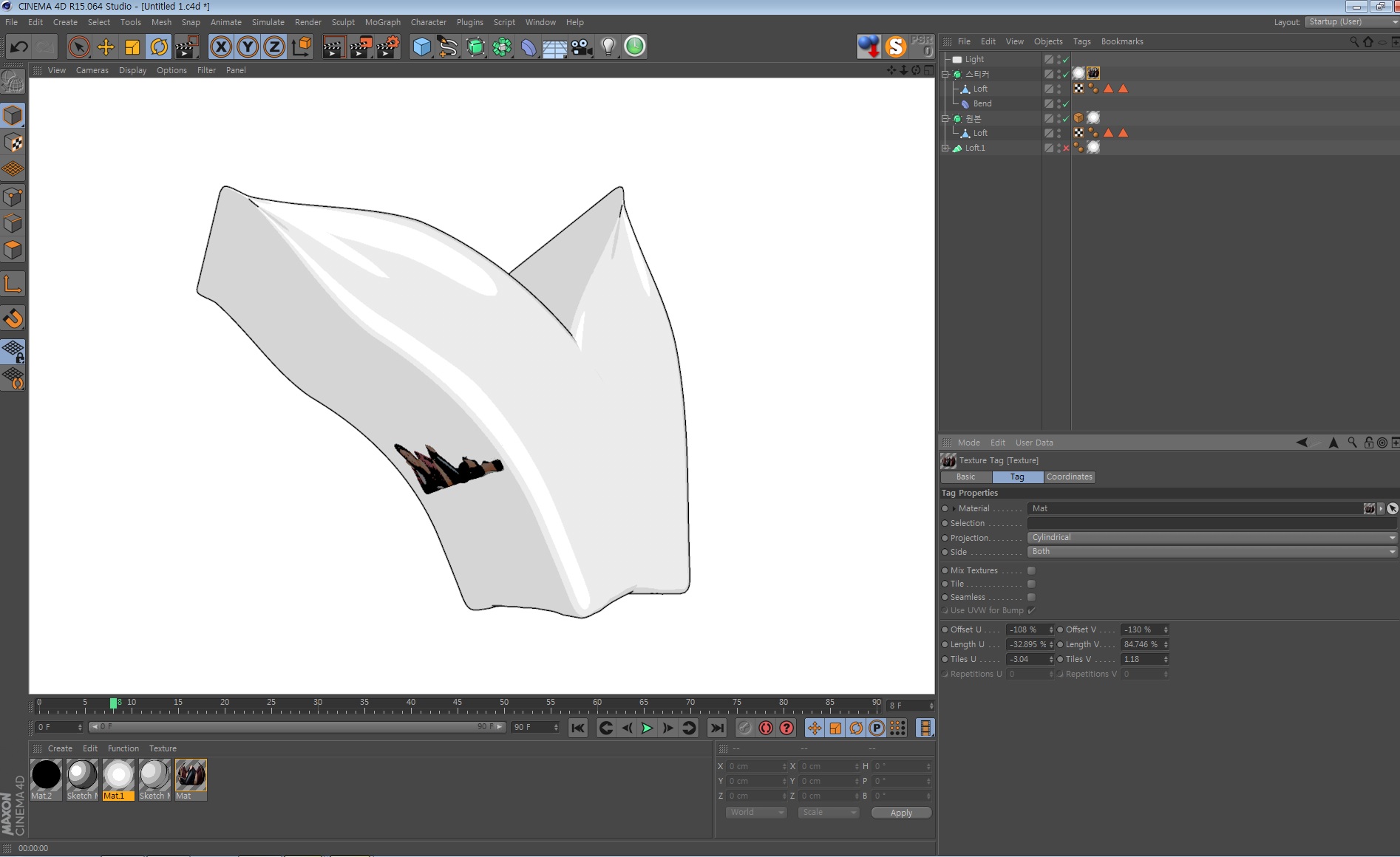
Task: Select the textured Mat material
Action: (191, 780)
